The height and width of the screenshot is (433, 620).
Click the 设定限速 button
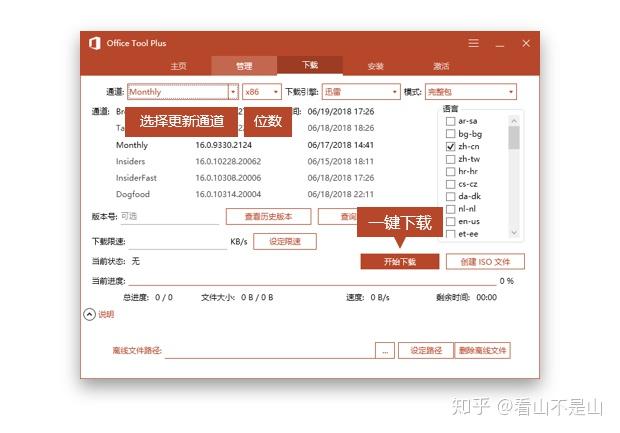(x=285, y=241)
